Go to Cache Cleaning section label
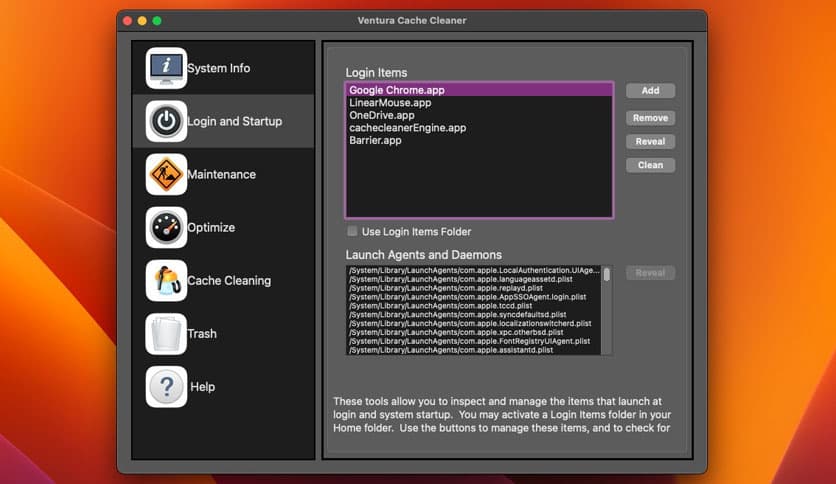The width and height of the screenshot is (836, 484). point(229,281)
